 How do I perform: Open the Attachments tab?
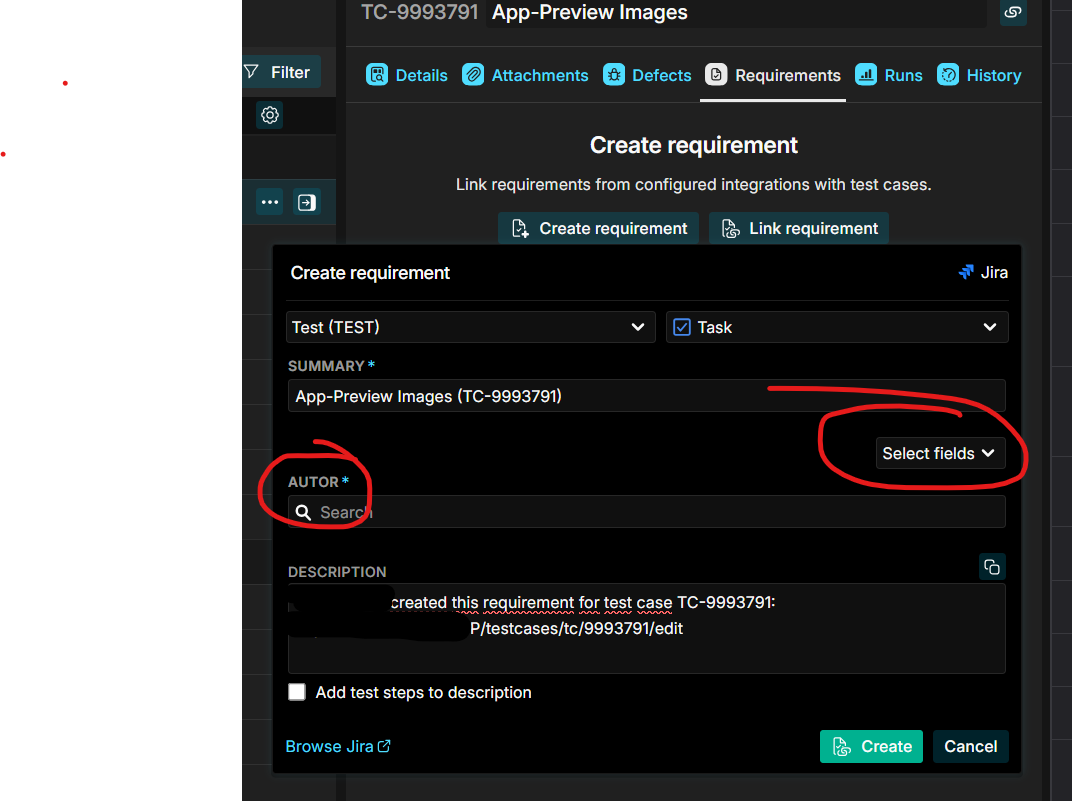[526, 75]
